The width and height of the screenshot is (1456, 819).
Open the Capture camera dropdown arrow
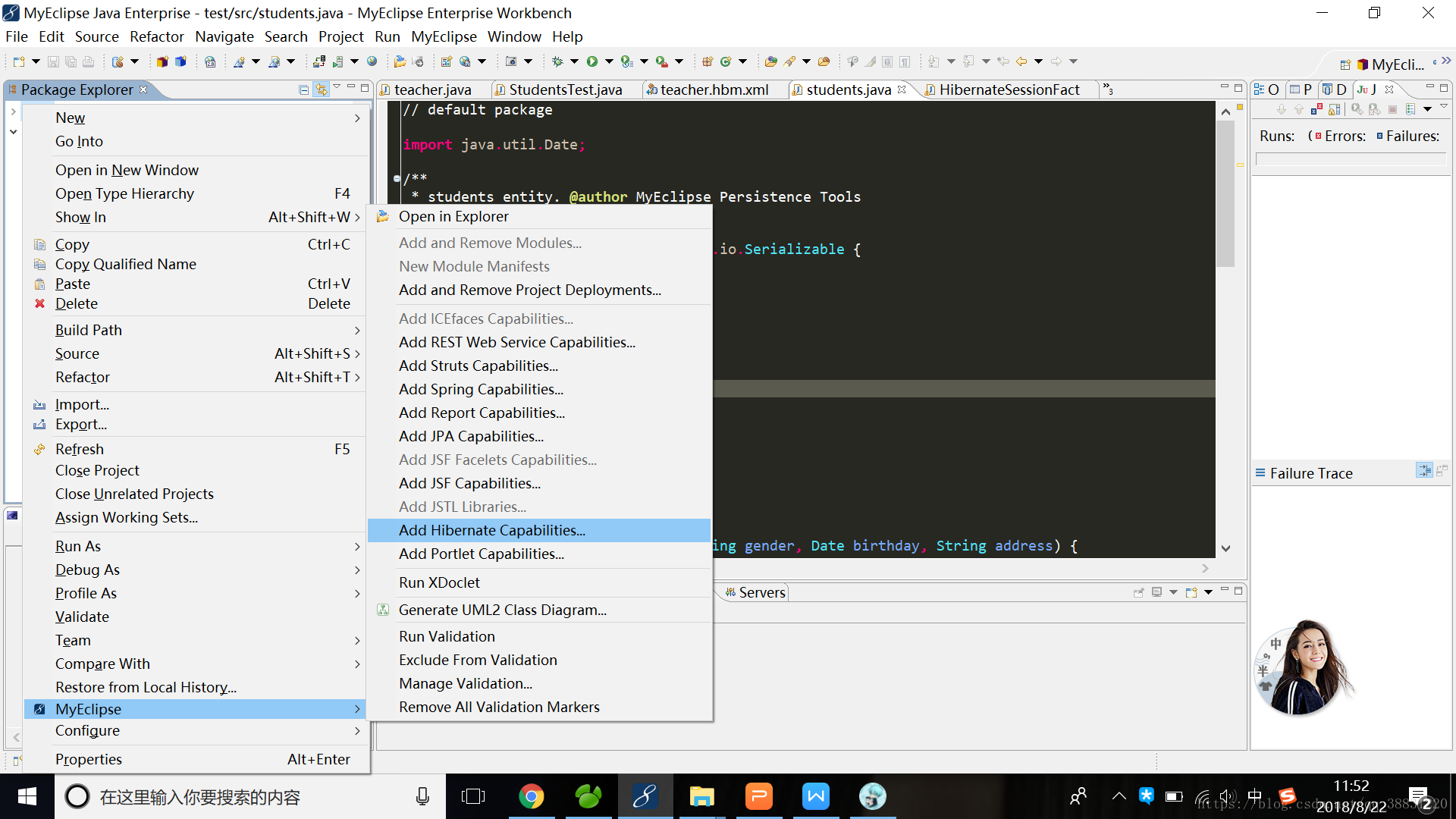coord(528,61)
